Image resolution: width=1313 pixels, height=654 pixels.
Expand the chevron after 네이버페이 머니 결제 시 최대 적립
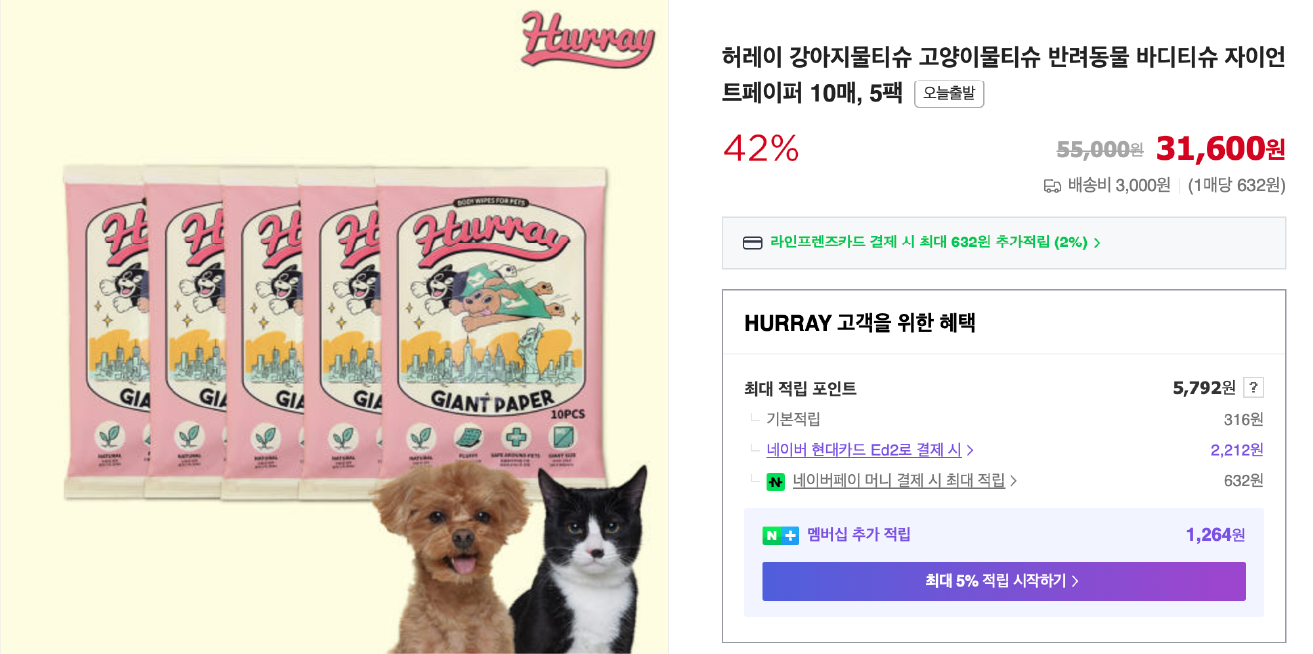point(1013,481)
